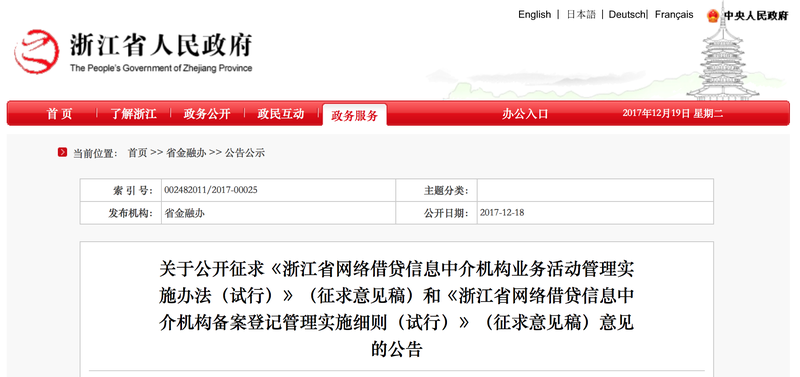
Task: Open the 政务公开 navigation tab
Action: pyautogui.click(x=207, y=114)
